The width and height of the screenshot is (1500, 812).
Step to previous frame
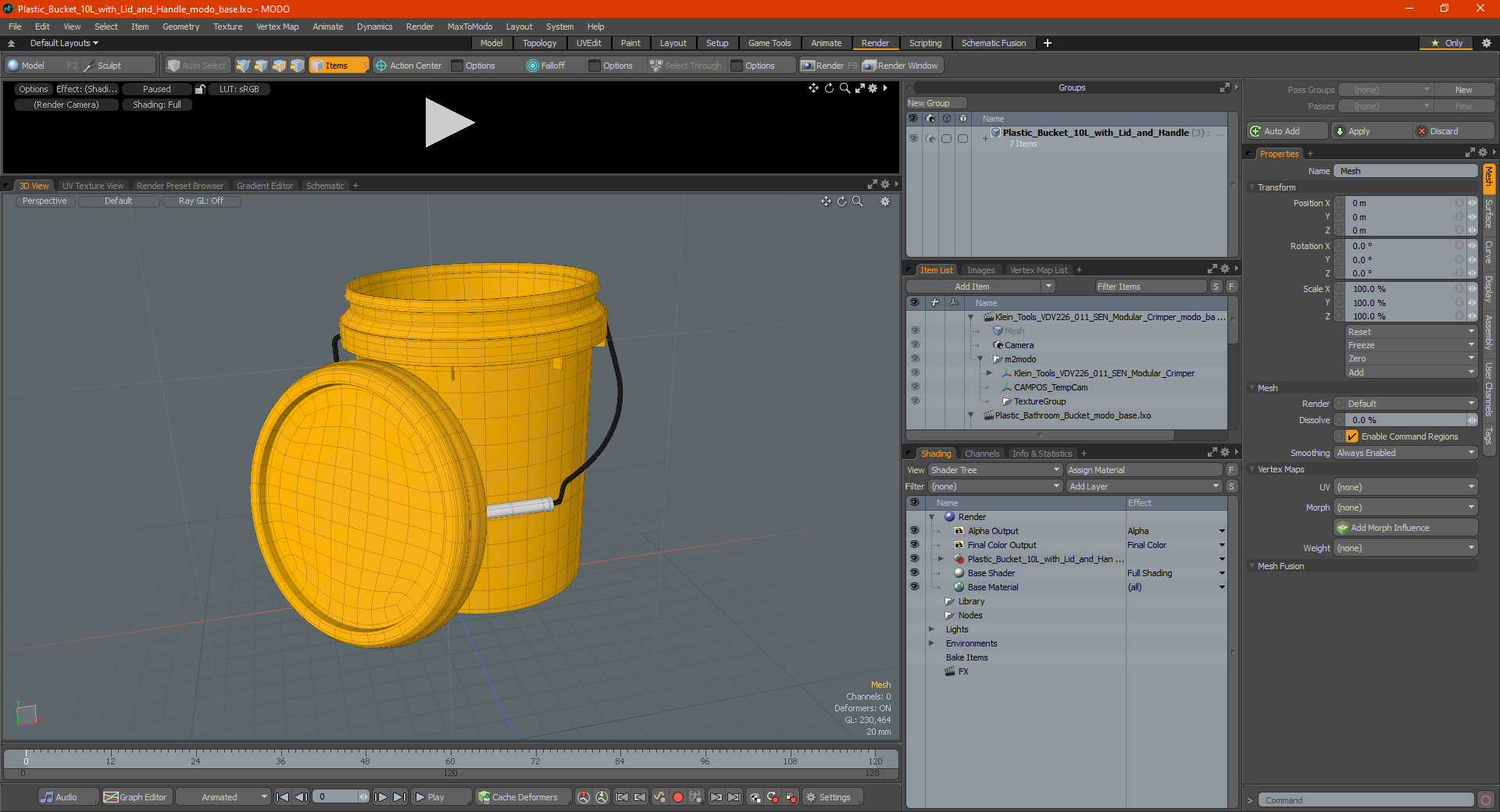301,797
